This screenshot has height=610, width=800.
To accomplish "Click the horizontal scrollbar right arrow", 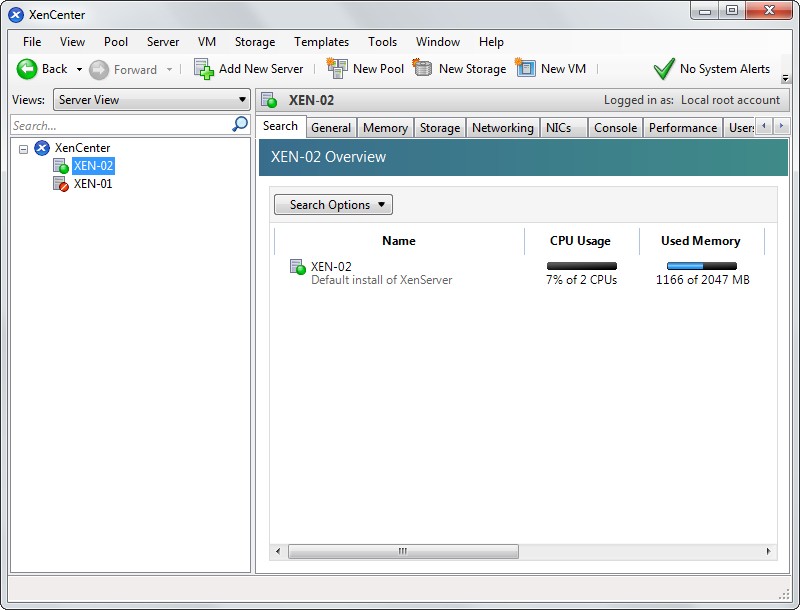I will (x=768, y=551).
